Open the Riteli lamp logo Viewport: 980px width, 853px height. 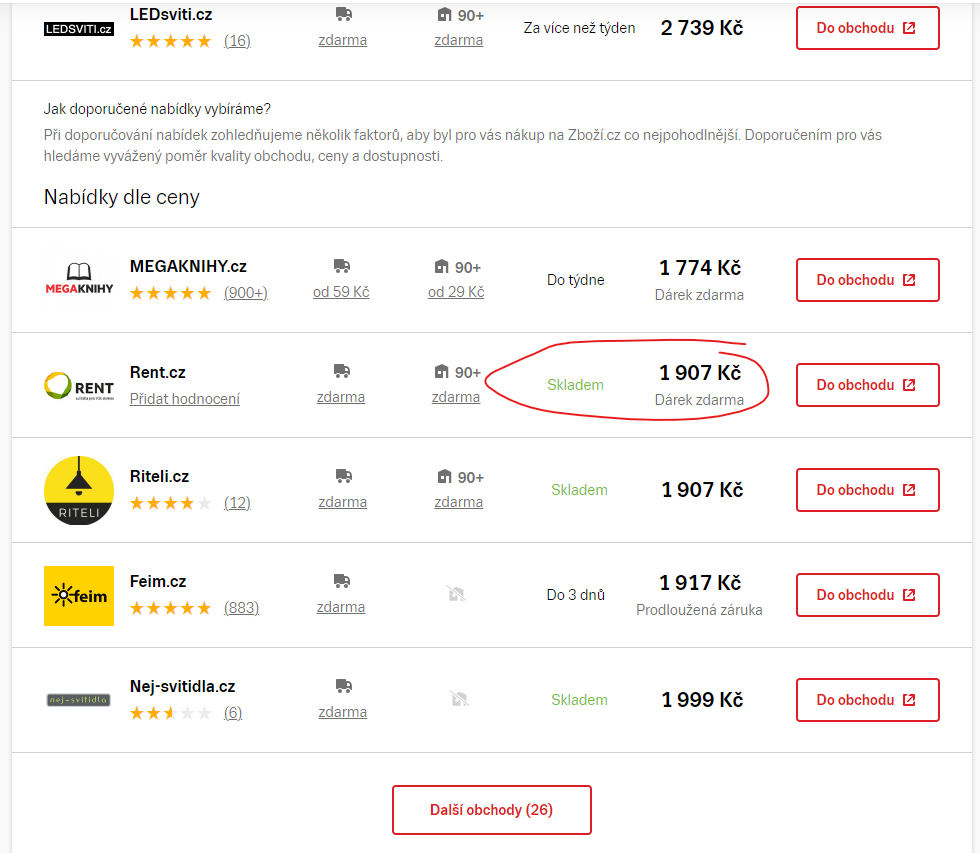tap(79, 490)
